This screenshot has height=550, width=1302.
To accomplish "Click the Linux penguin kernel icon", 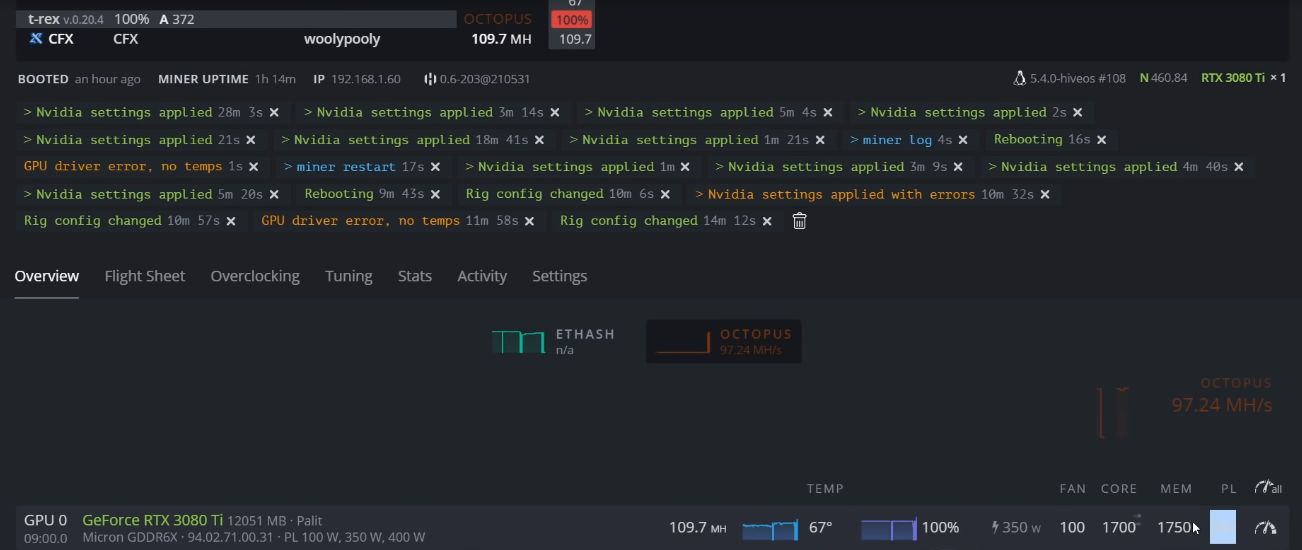I will (x=1019, y=78).
